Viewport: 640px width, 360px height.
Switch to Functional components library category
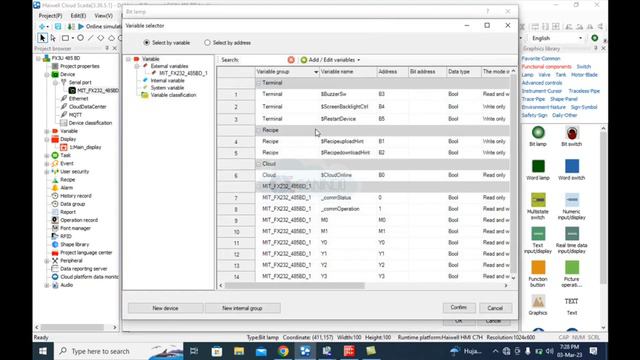(547, 67)
